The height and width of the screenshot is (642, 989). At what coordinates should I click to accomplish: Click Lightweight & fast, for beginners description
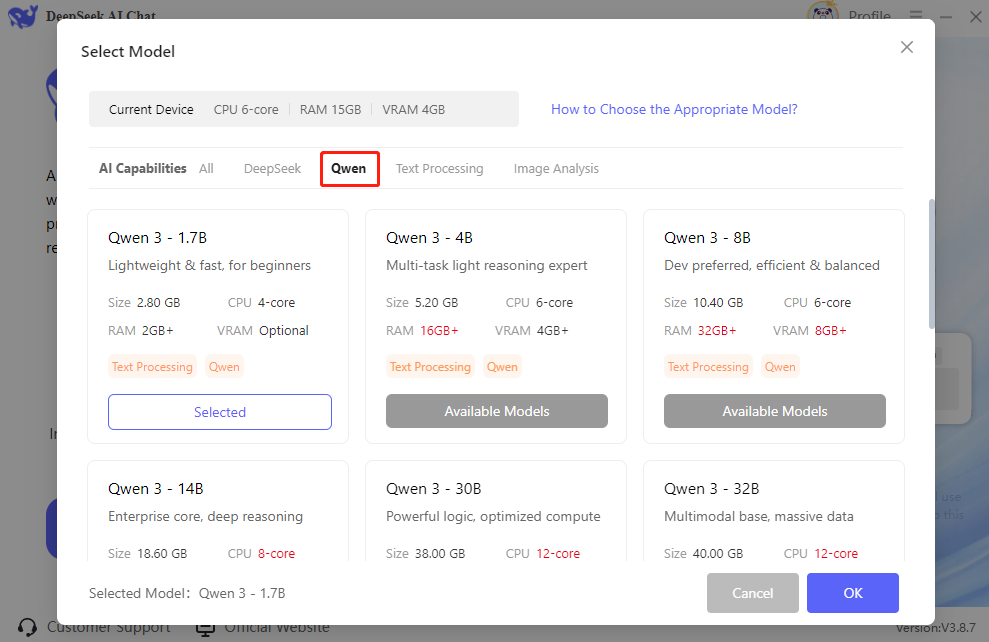coord(209,266)
